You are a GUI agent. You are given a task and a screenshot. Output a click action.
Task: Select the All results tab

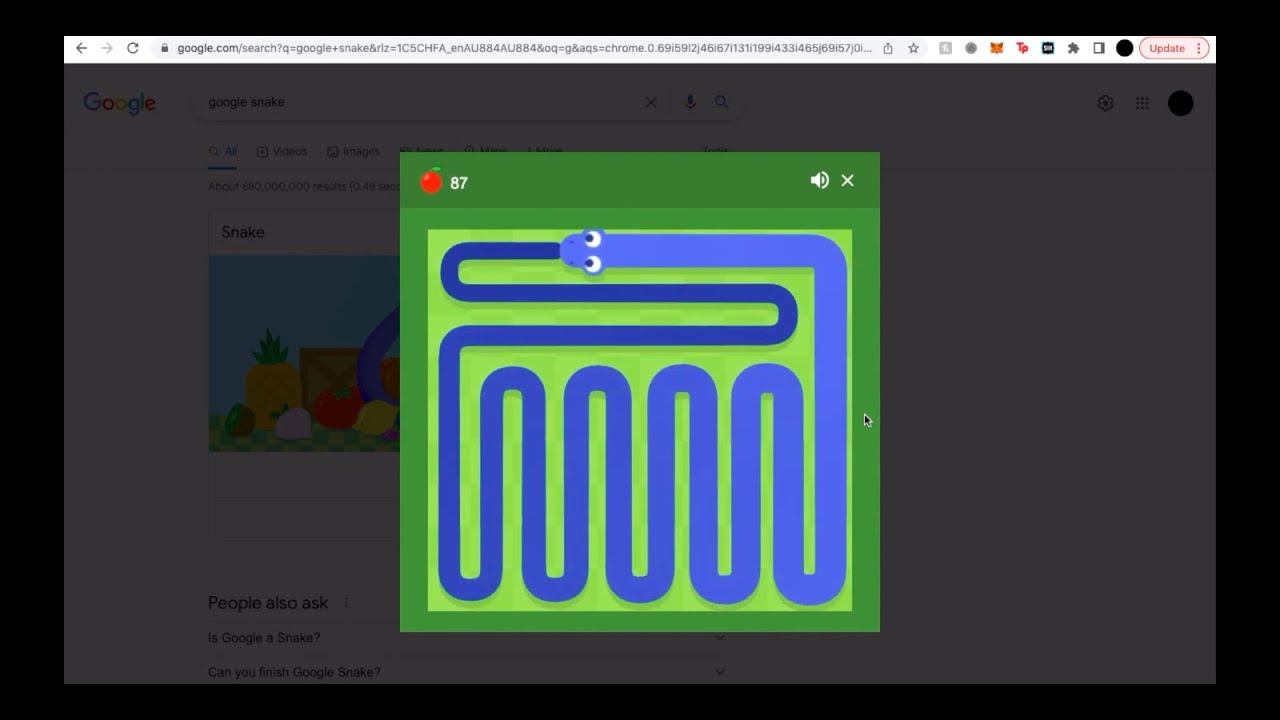tap(223, 152)
